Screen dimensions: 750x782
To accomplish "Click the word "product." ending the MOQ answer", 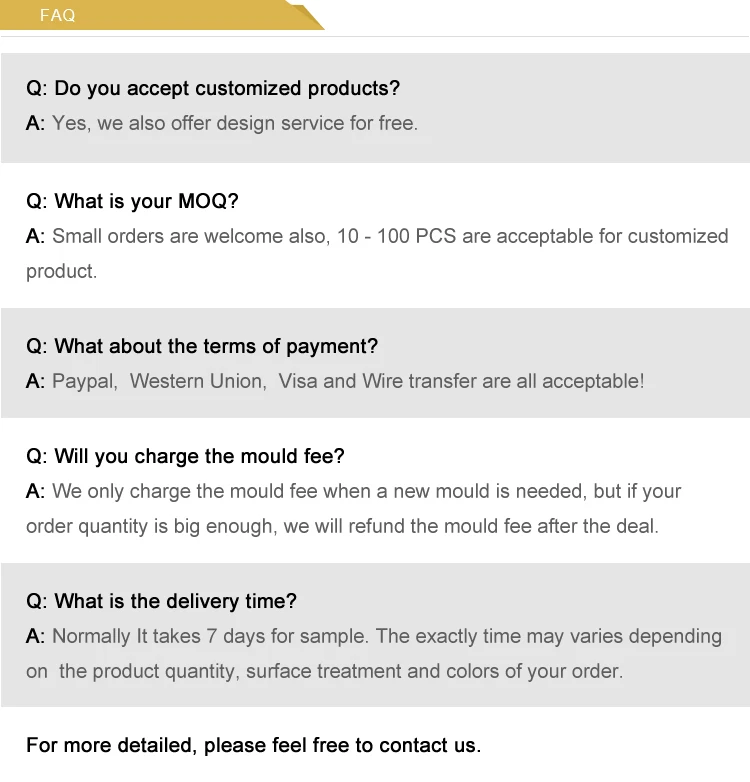I will [x=61, y=271].
